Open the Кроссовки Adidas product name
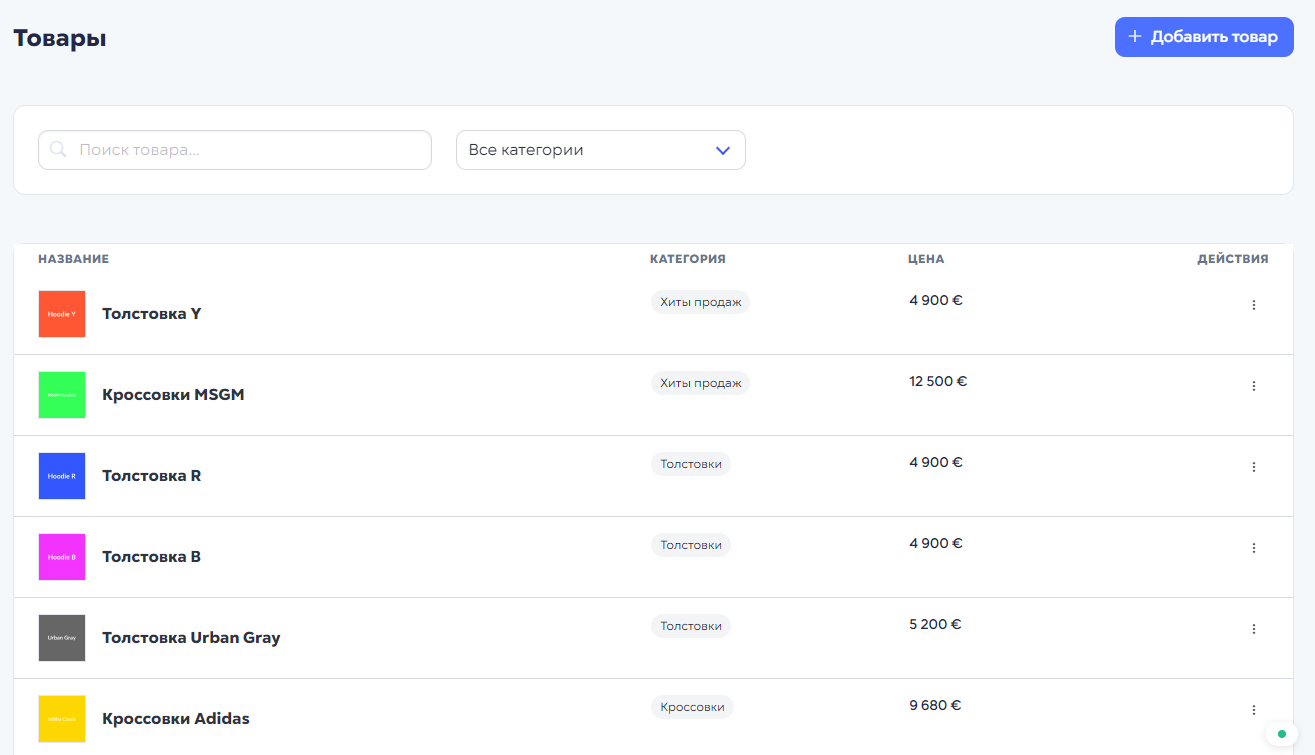1315x755 pixels. 176,719
